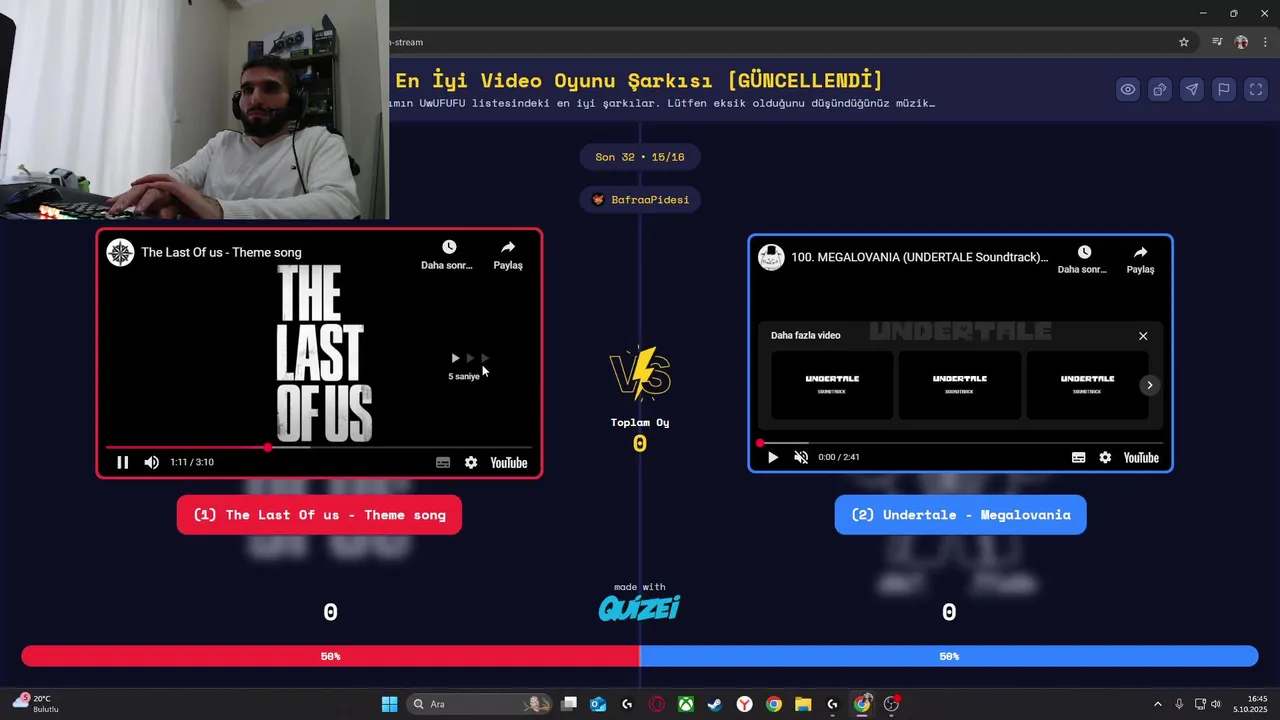The height and width of the screenshot is (720, 1280).
Task: Click The Last Of us - Theme song video title
Action: (221, 252)
